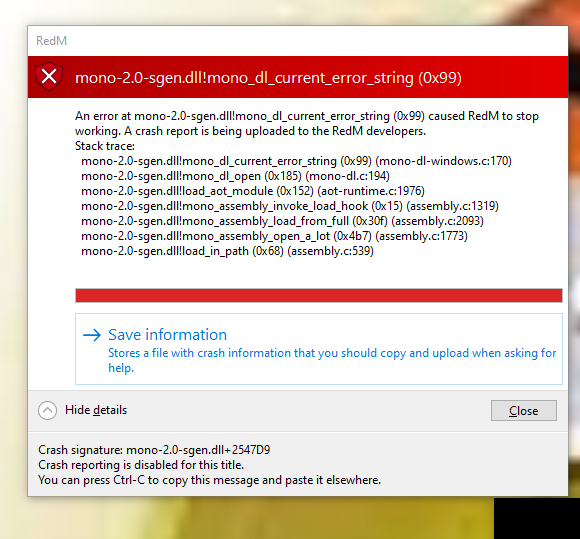Screen dimensions: 580x539
Task: Click the 'Stack trace:' label
Action: pos(105,146)
